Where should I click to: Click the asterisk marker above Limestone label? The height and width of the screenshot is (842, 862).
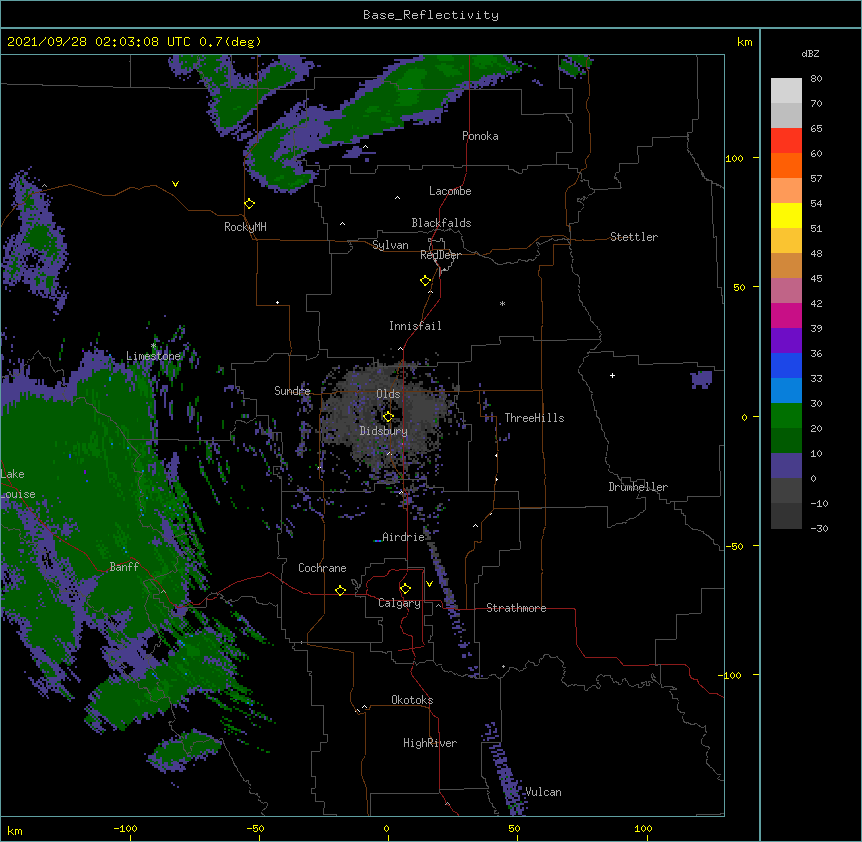(153, 345)
